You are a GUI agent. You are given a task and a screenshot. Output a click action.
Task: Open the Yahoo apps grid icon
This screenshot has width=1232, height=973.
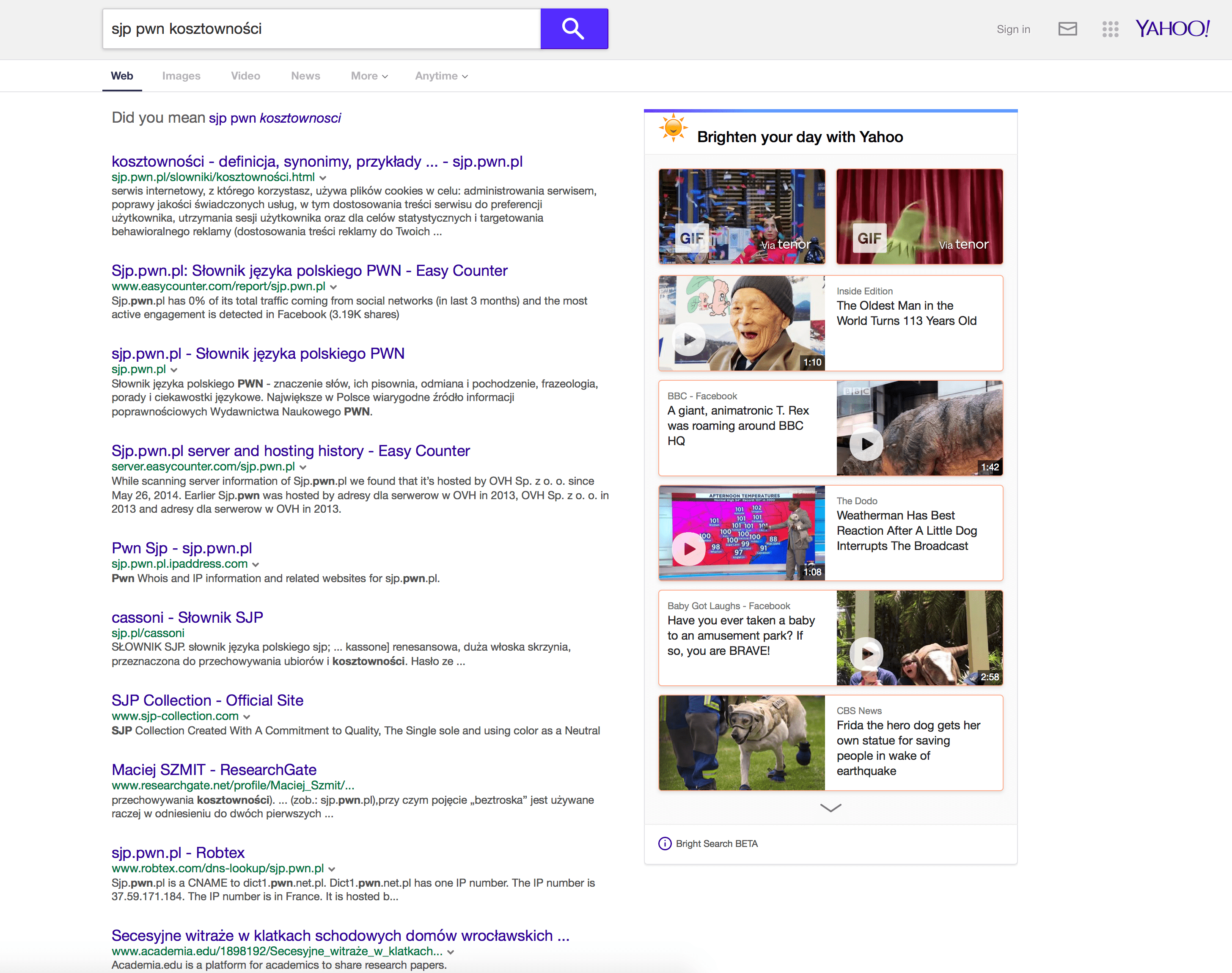click(x=1110, y=29)
